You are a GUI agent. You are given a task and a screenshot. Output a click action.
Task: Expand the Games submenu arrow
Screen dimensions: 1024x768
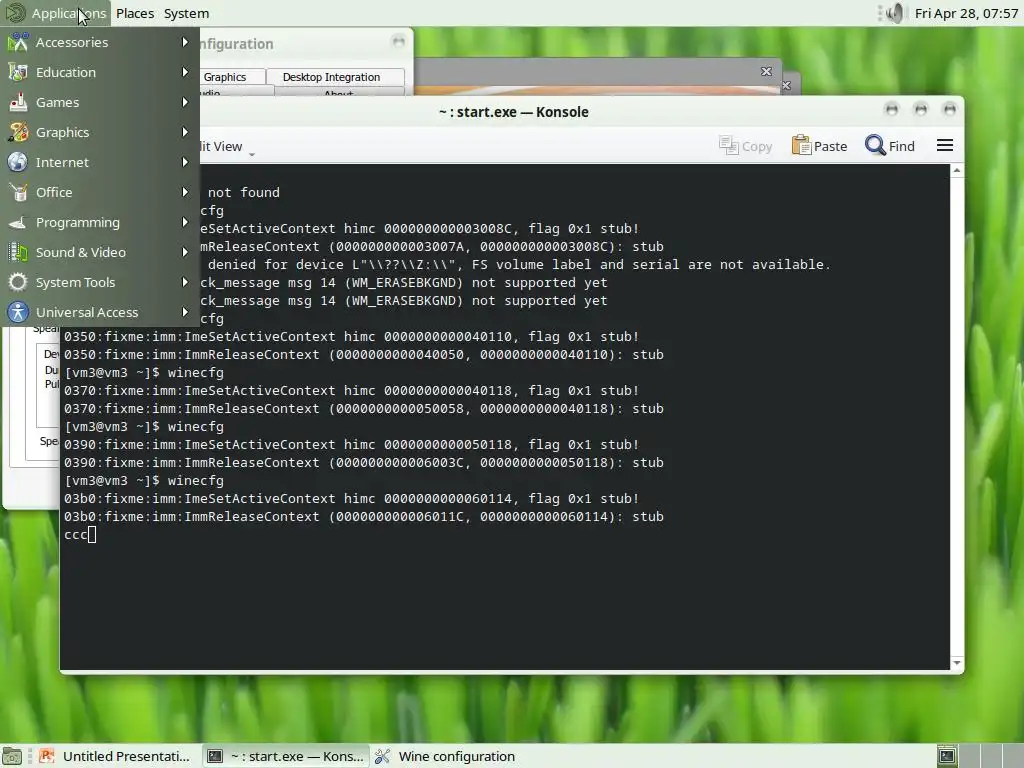pos(185,103)
